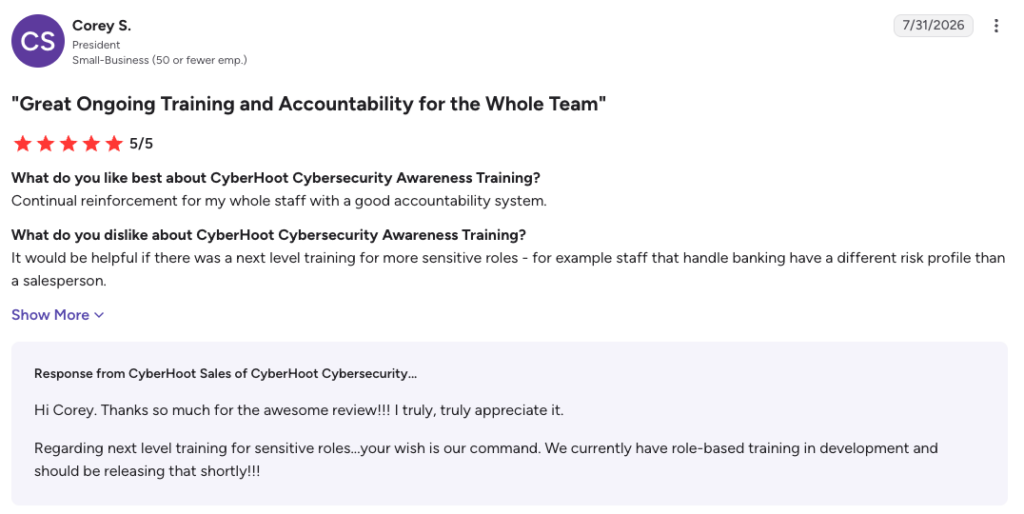Click the second red rating star
The height and width of the screenshot is (514, 1024).
point(46,144)
